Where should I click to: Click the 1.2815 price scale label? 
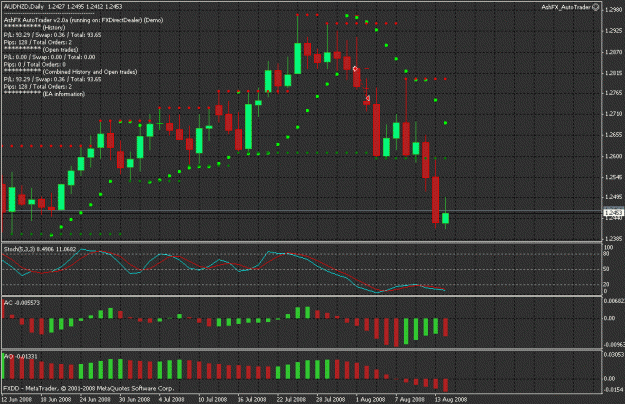coord(613,73)
